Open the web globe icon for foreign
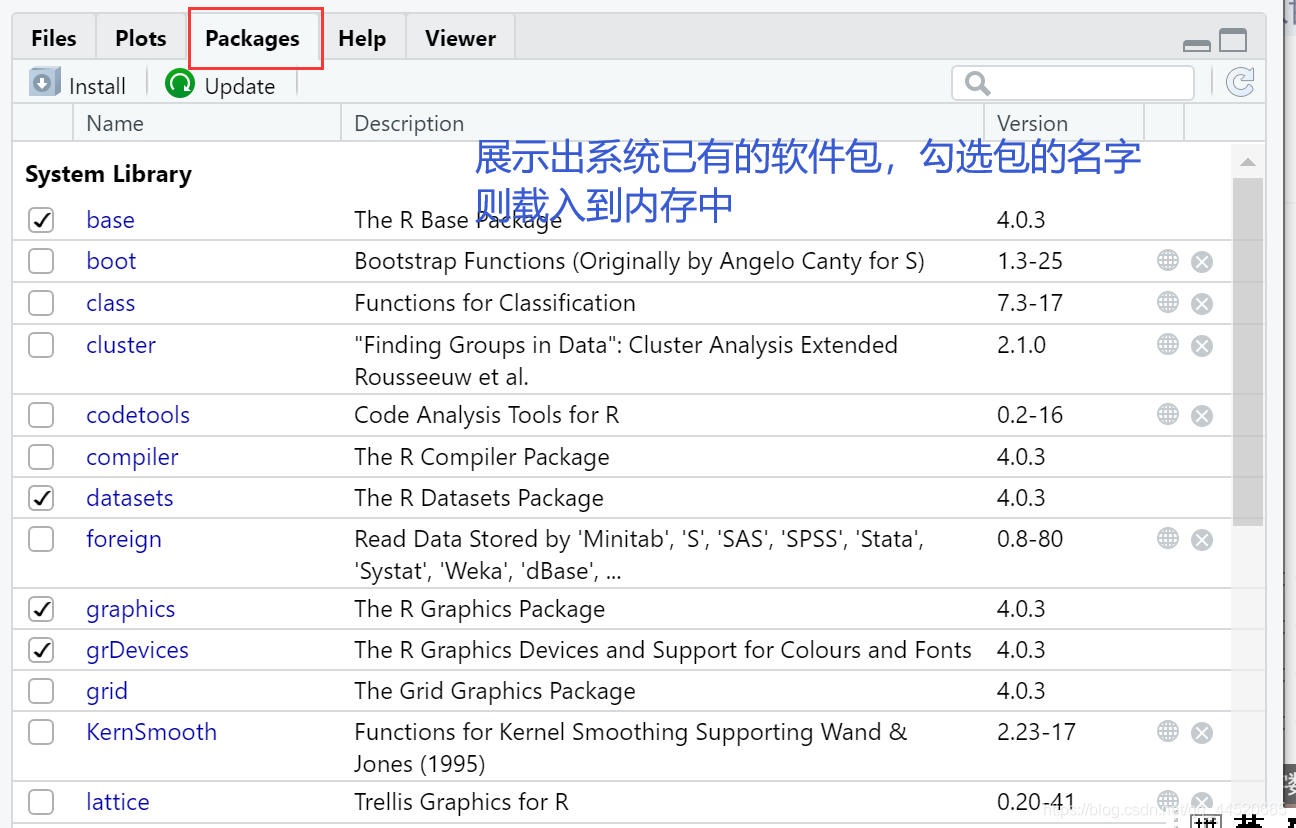Viewport: 1296px width, 828px height. [x=1167, y=538]
